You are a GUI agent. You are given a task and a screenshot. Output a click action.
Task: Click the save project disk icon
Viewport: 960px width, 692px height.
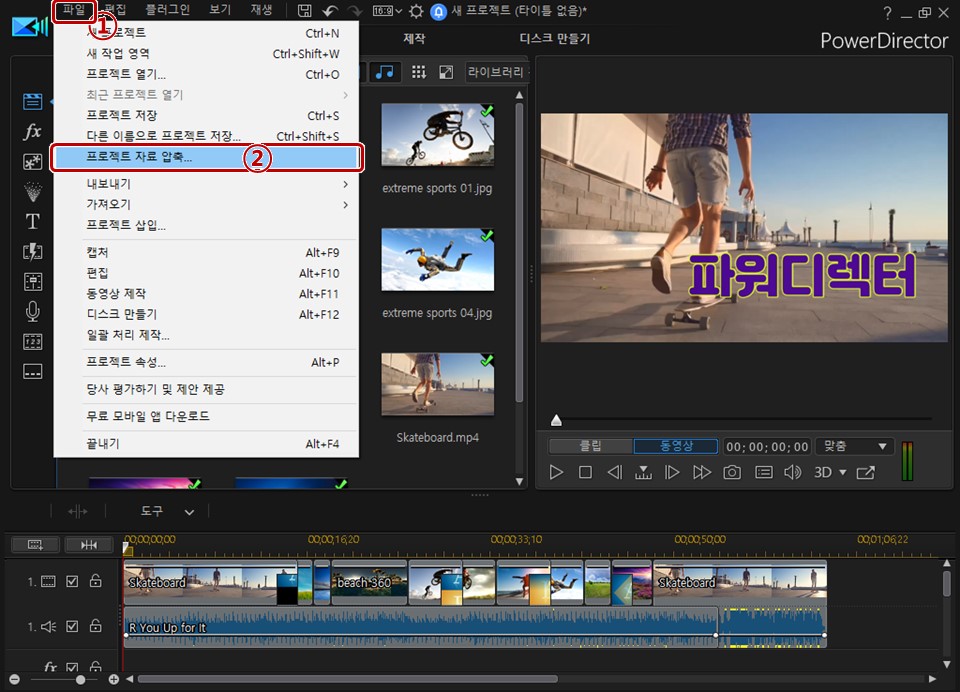tap(304, 11)
